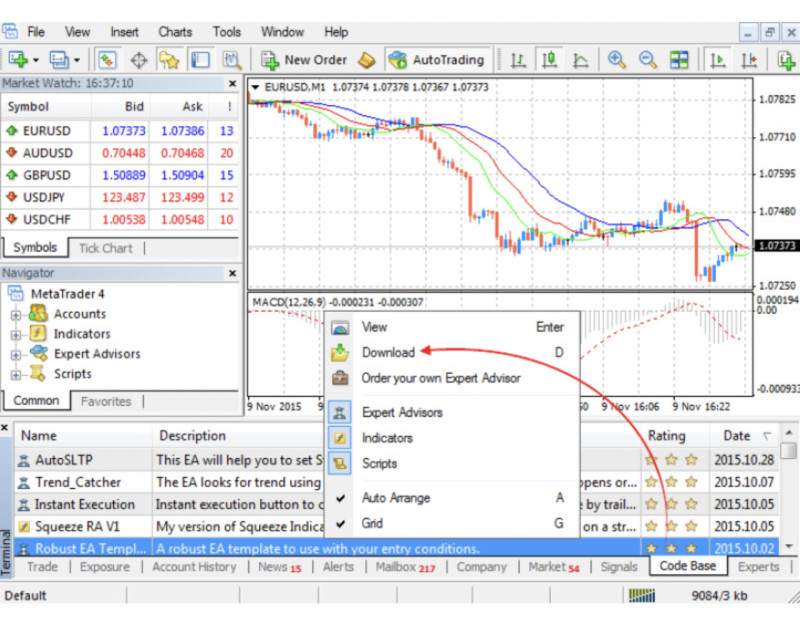Open the Experts tab in Terminal
This screenshot has height=629, width=800.
[x=758, y=567]
